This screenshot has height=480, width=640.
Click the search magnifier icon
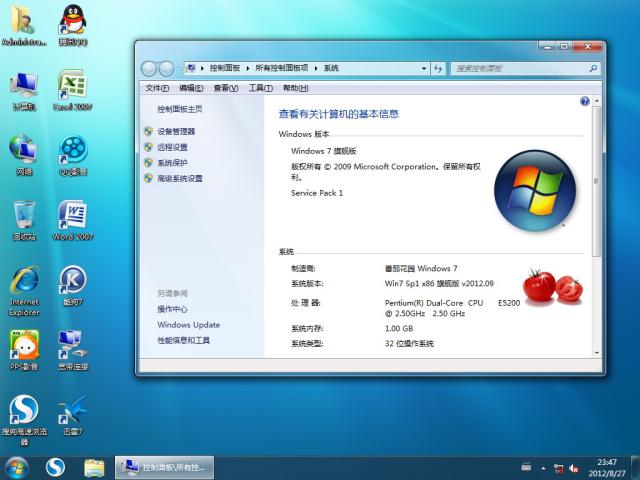pos(593,69)
